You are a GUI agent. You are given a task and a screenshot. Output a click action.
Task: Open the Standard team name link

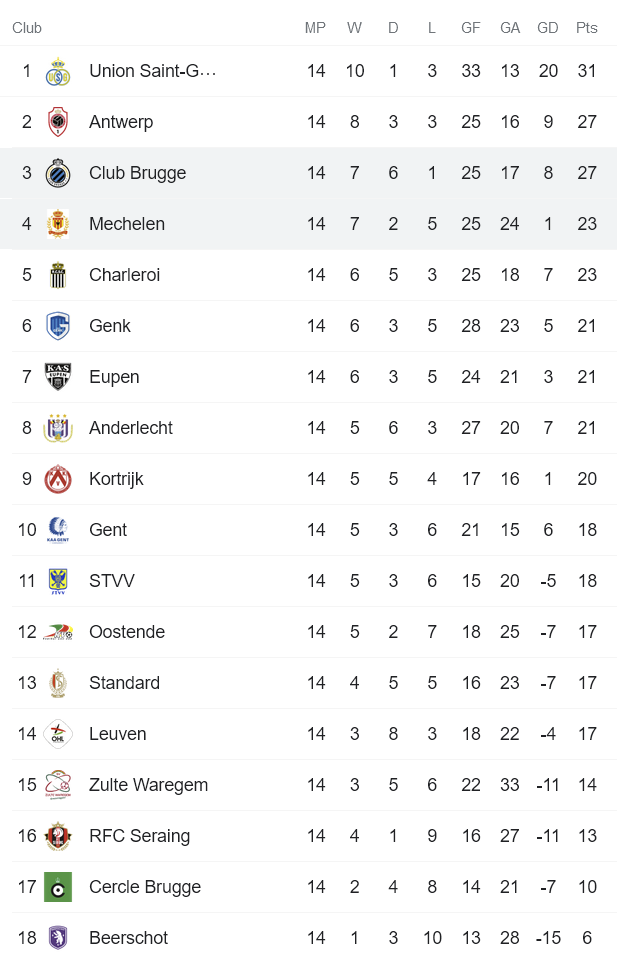[124, 683]
